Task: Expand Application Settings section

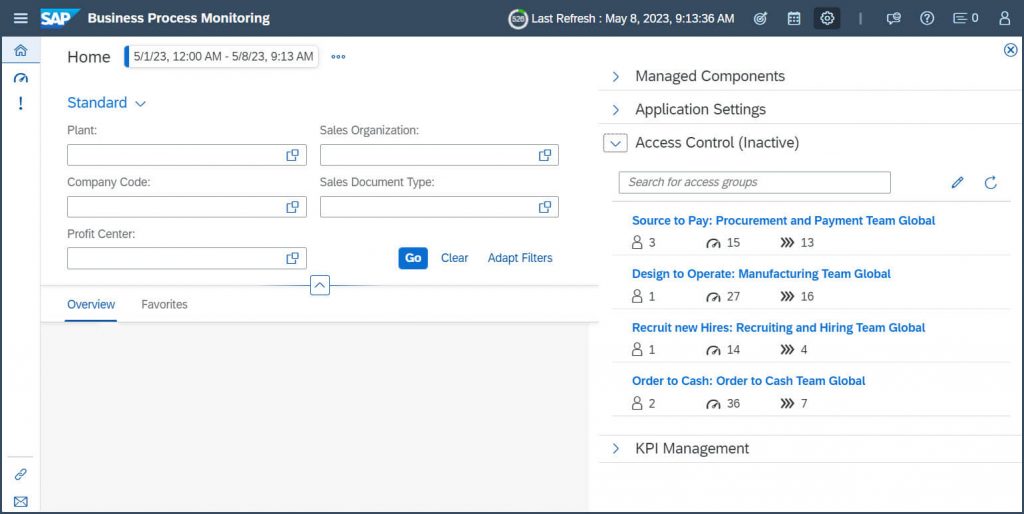Action: click(615, 110)
